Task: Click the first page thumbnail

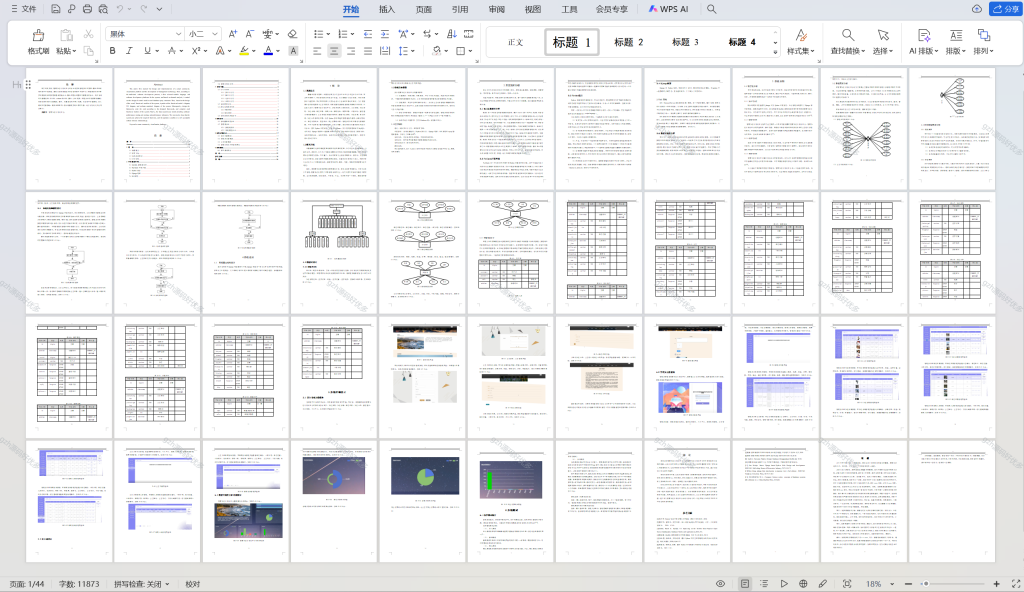Action: (69, 129)
